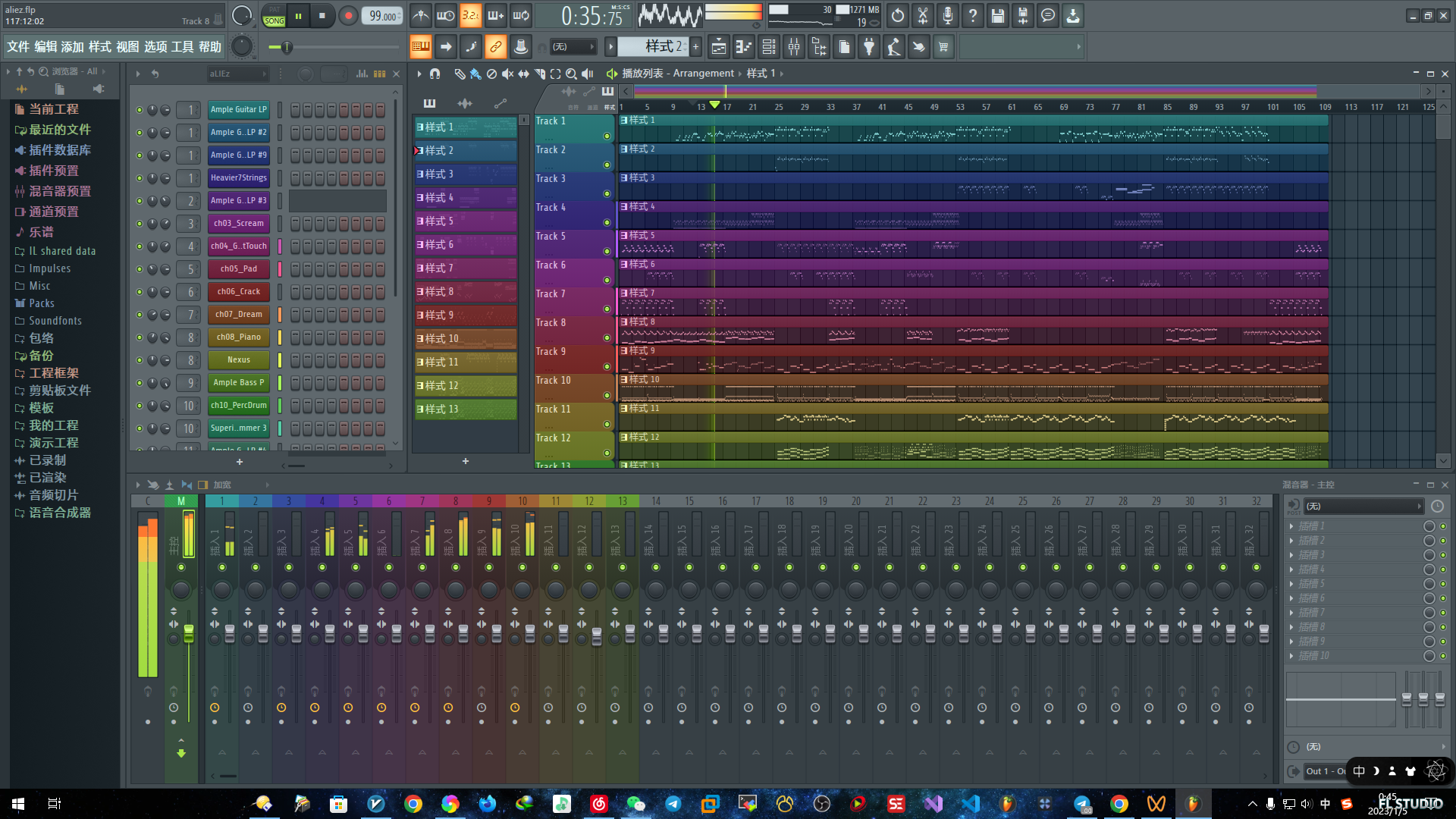Select 样式 5 in the pattern picker

[x=466, y=221]
